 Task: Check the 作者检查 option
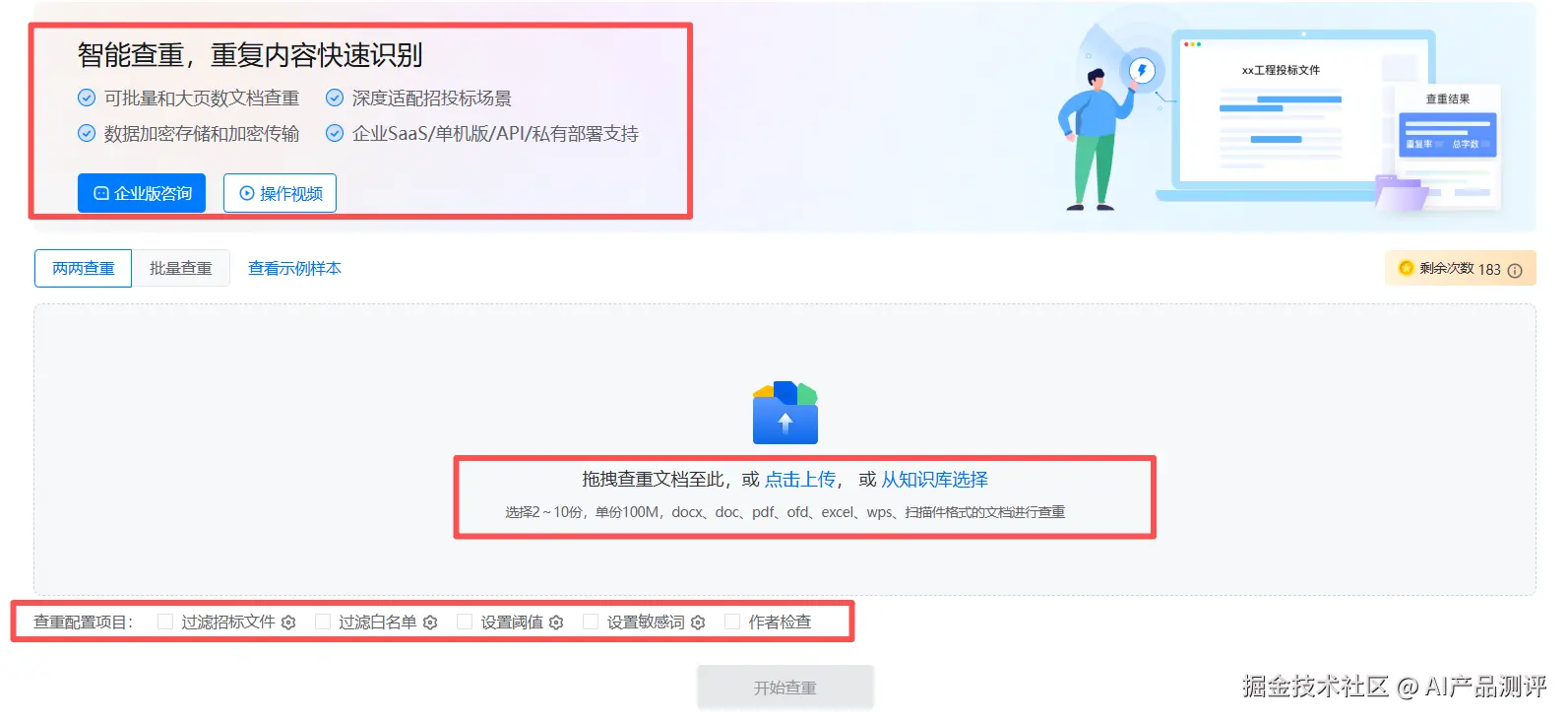coord(732,622)
